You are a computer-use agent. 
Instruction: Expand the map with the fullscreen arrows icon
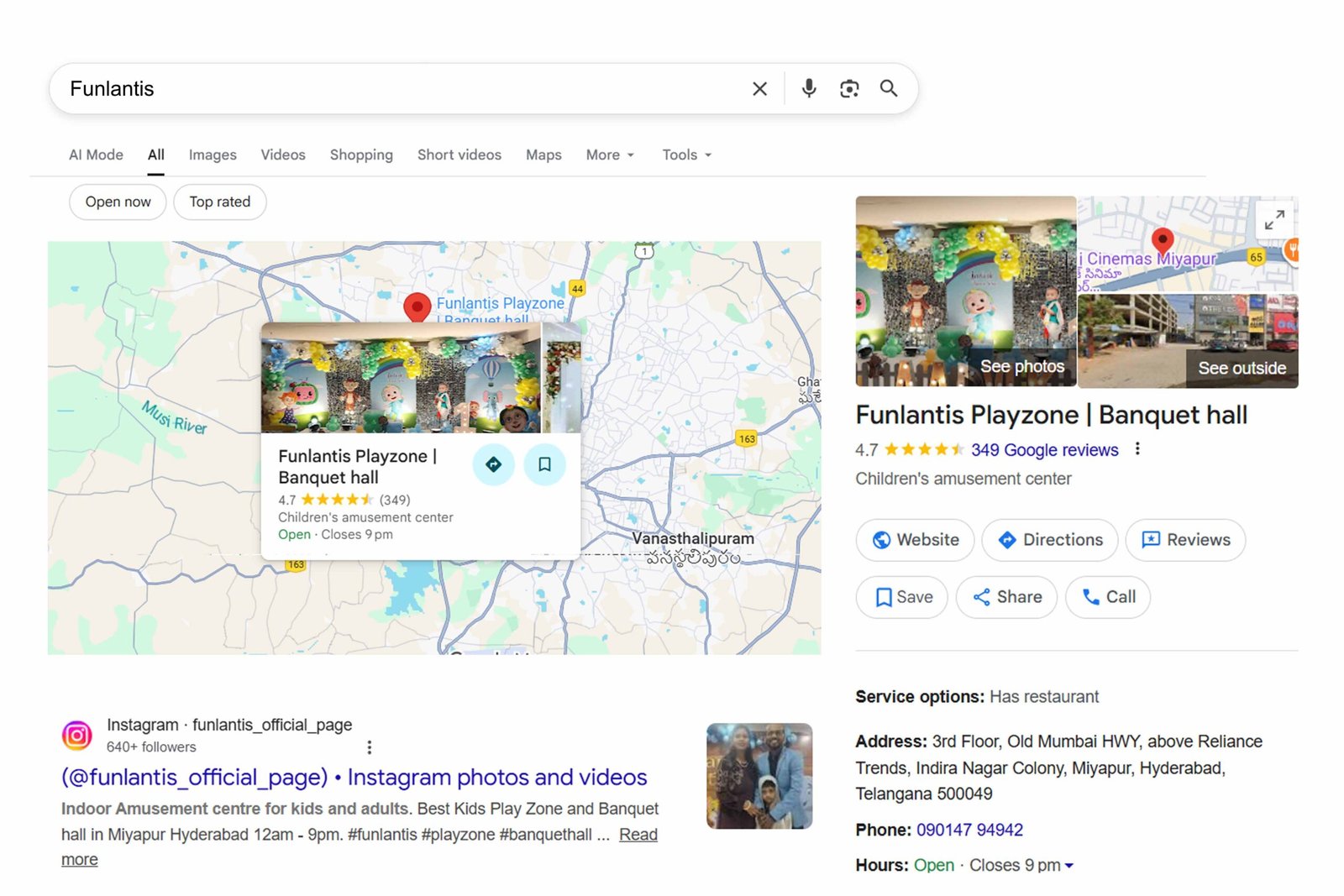[x=1275, y=220]
